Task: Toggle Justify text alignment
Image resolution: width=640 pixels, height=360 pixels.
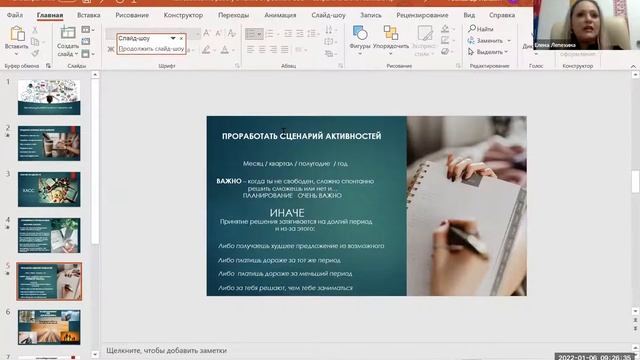Action: [x=284, y=50]
